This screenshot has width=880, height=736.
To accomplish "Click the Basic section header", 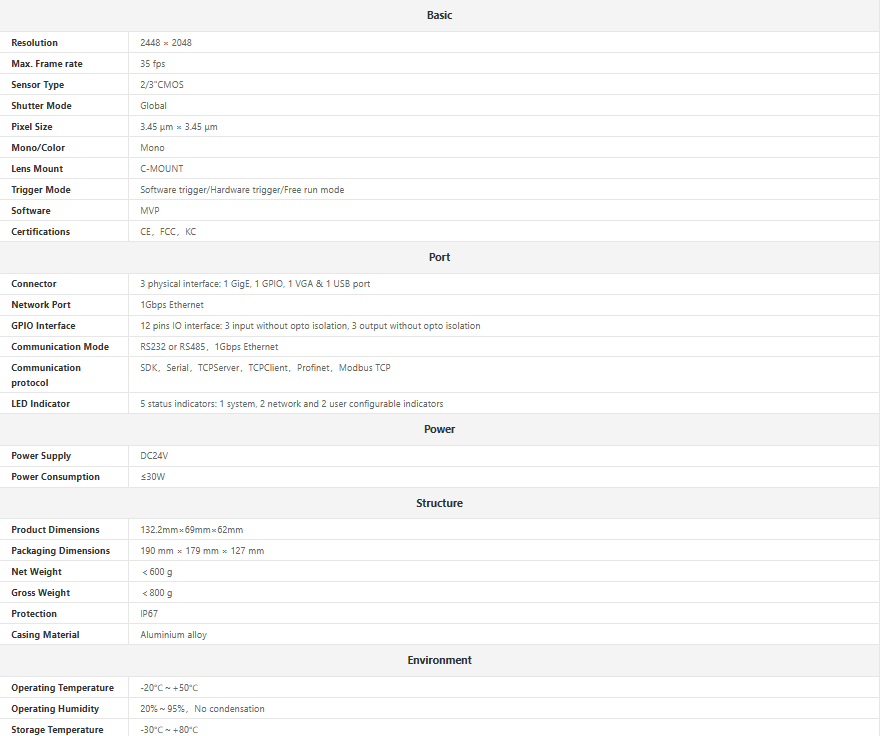I will pos(439,15).
